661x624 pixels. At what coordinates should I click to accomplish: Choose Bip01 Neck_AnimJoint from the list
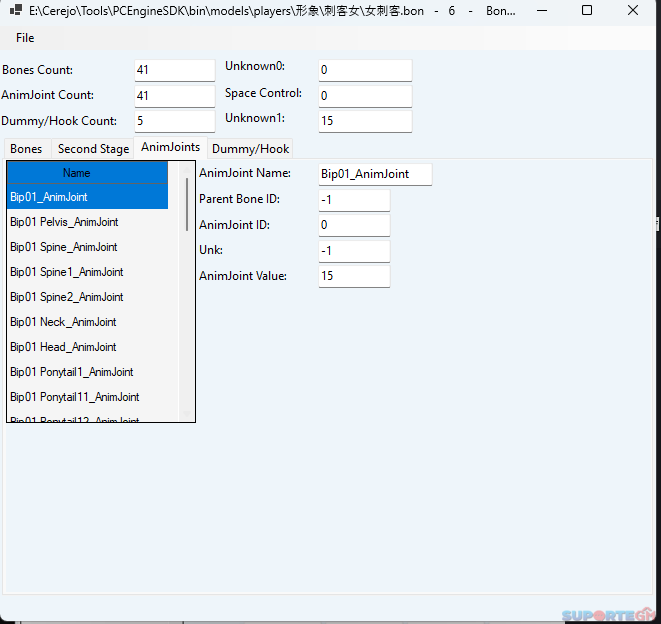[63, 322]
